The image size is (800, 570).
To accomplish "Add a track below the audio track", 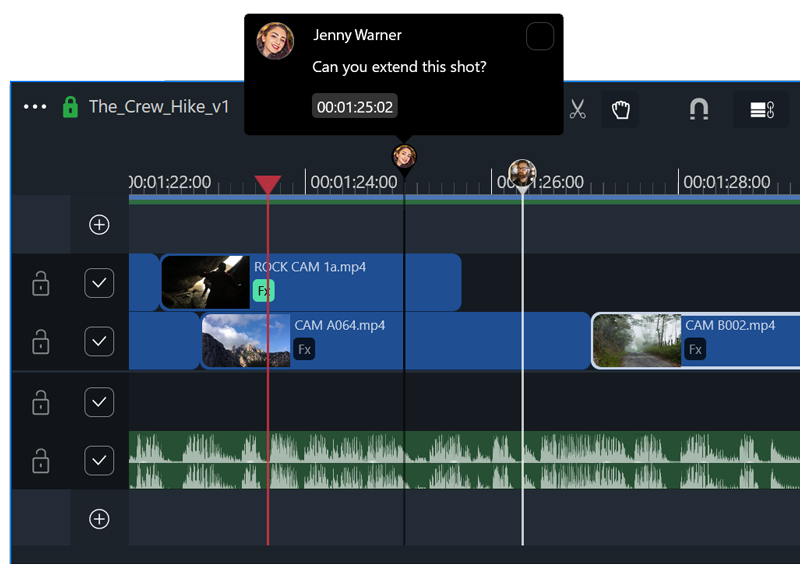I will [99, 519].
